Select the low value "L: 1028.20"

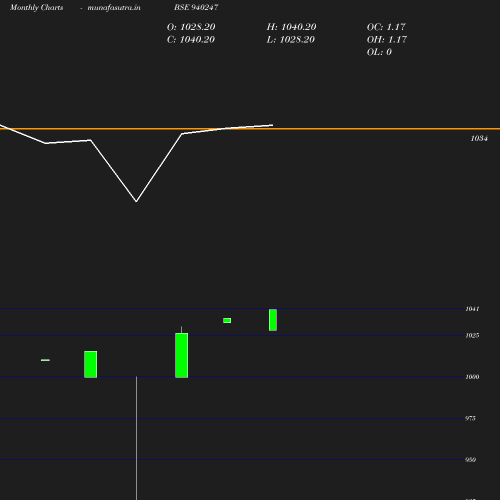[291, 40]
